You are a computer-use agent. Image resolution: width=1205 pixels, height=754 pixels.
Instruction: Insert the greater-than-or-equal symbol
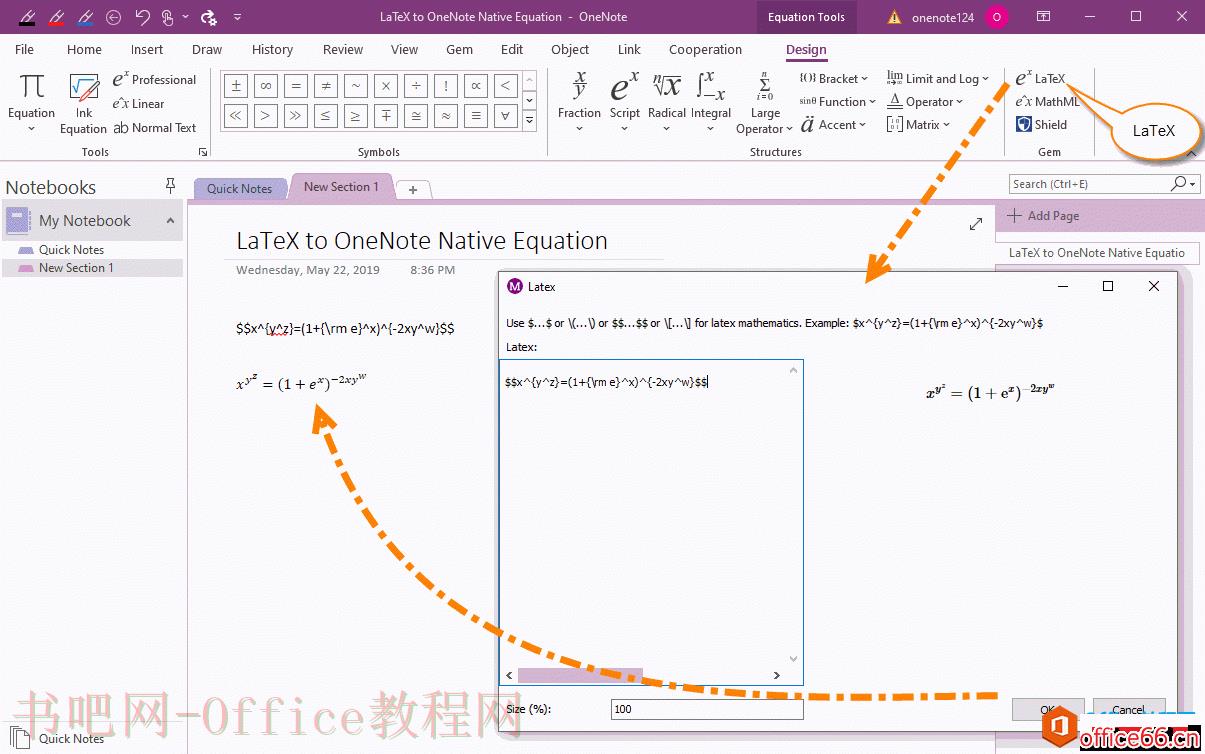[x=356, y=116]
